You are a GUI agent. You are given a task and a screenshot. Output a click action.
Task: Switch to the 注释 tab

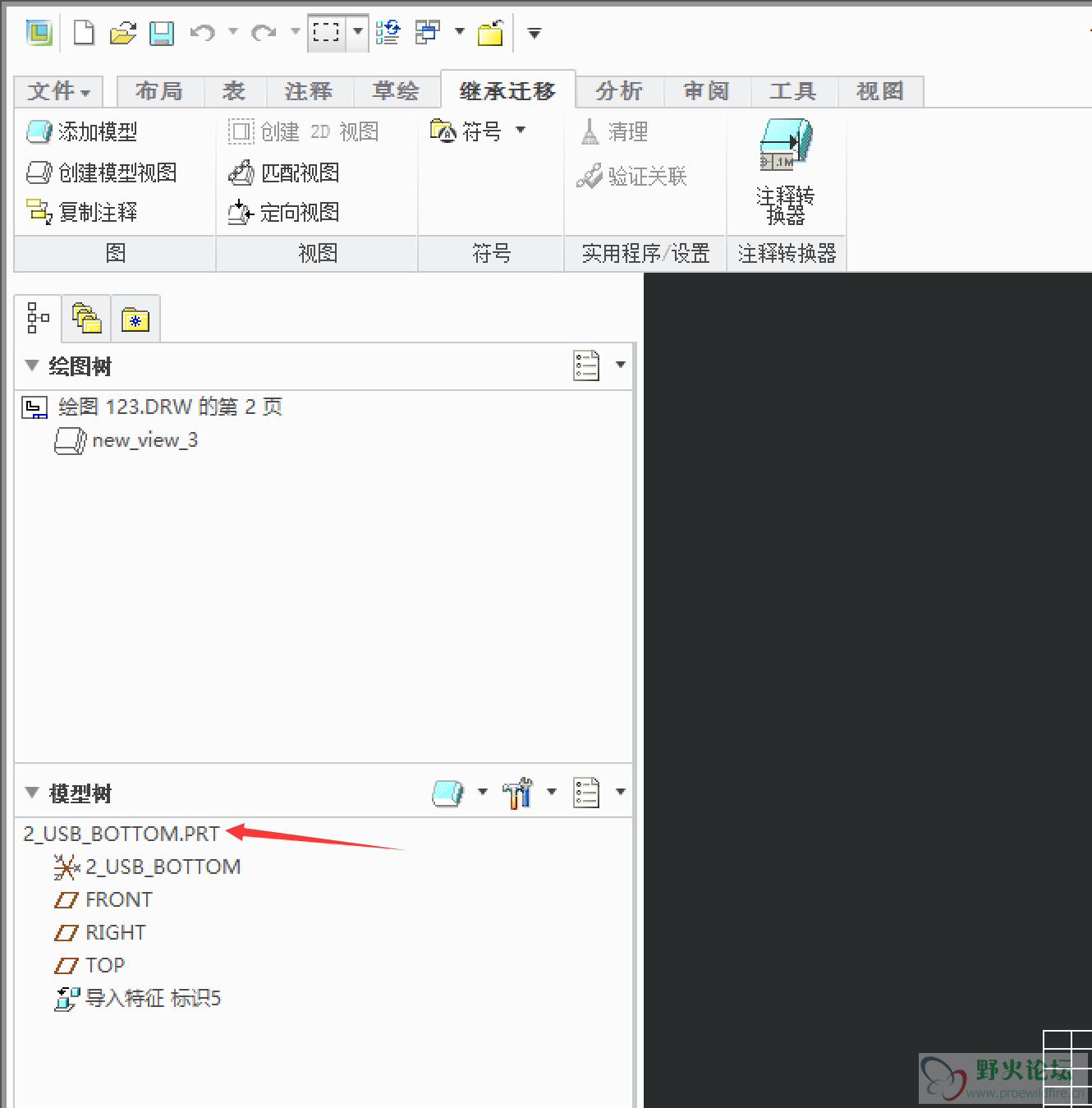309,91
